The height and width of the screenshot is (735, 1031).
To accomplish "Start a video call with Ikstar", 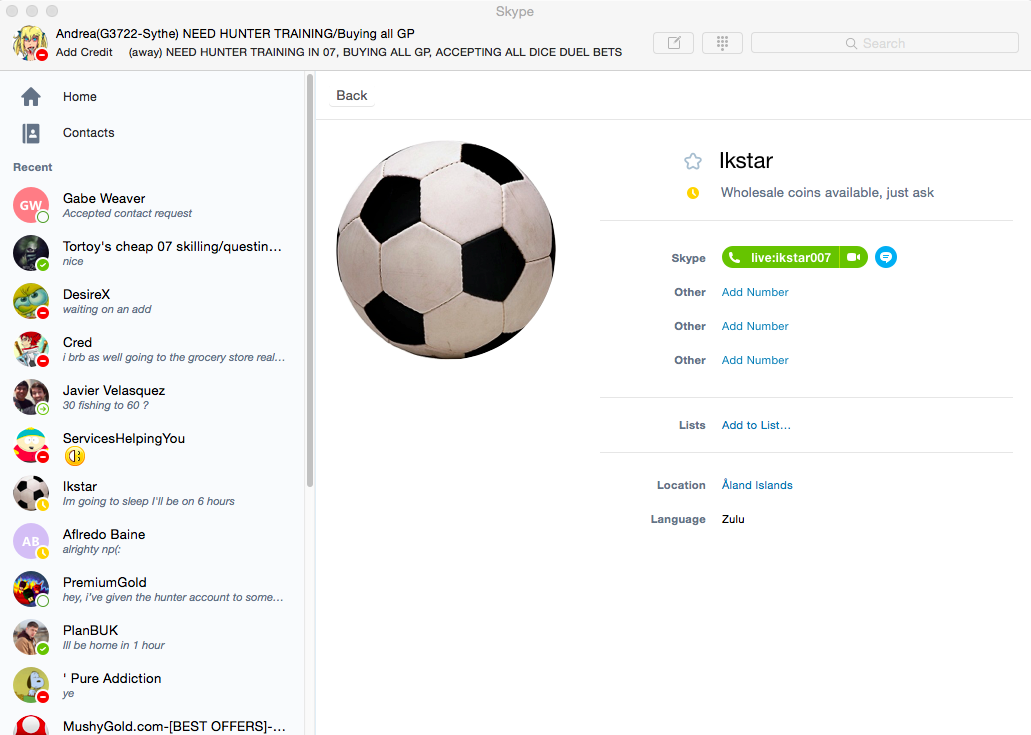I will click(x=853, y=257).
